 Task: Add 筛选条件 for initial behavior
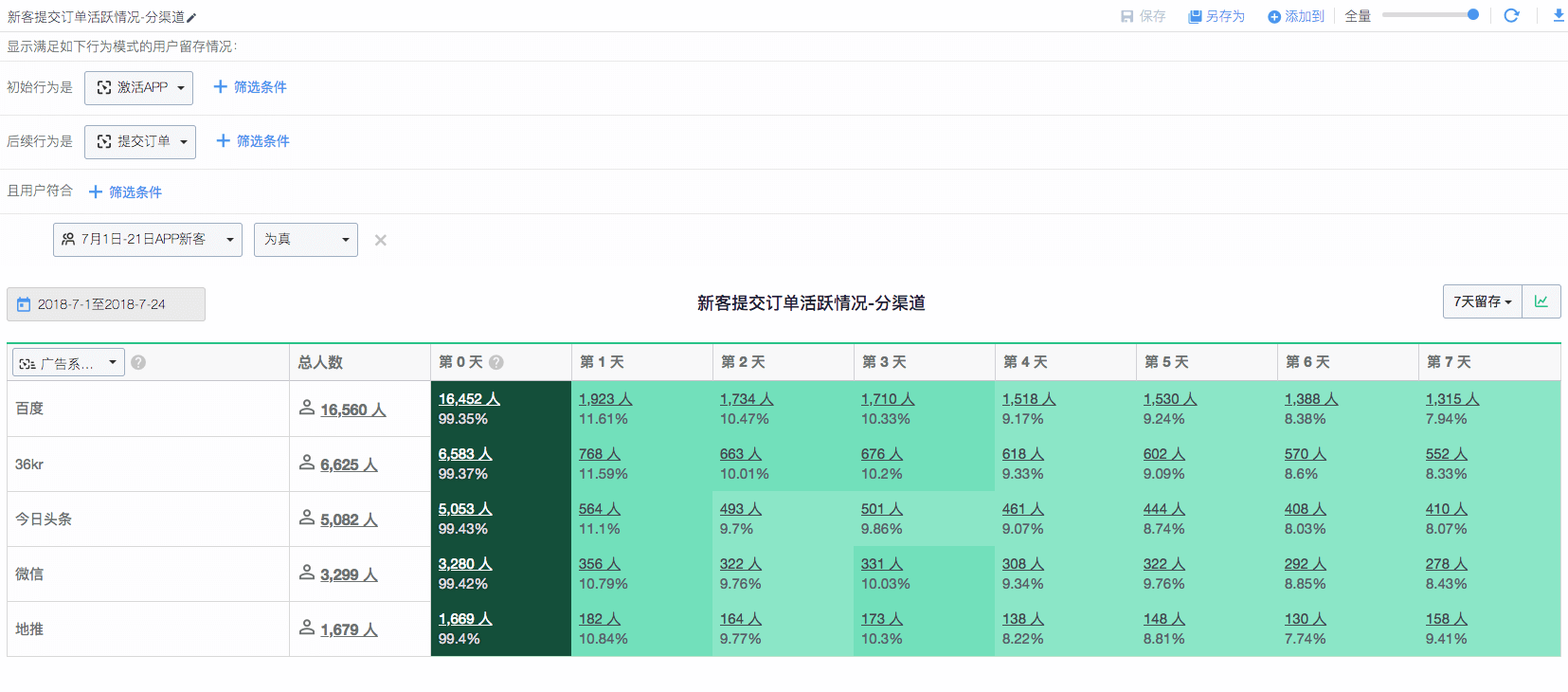pyautogui.click(x=250, y=87)
